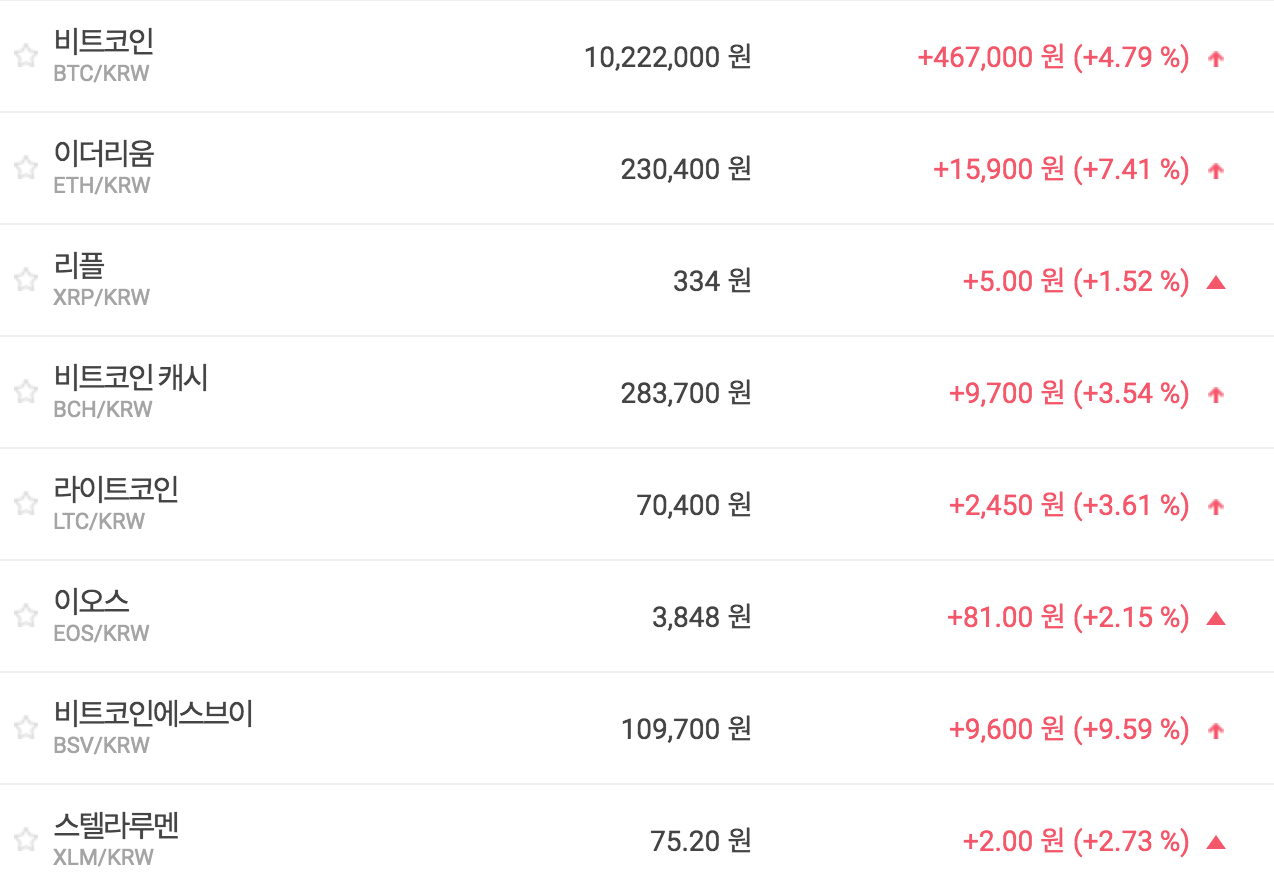
Task: Click the 75.20 원 스텔라루멘 price
Action: click(x=700, y=842)
